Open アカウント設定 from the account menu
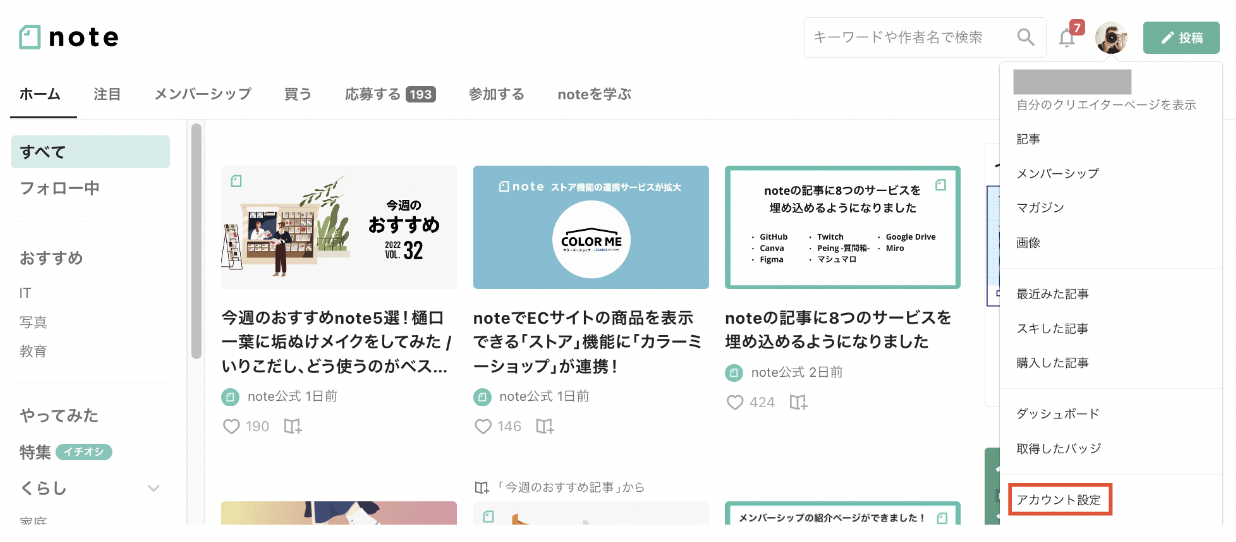The image size is (1236, 542). coord(1060,499)
